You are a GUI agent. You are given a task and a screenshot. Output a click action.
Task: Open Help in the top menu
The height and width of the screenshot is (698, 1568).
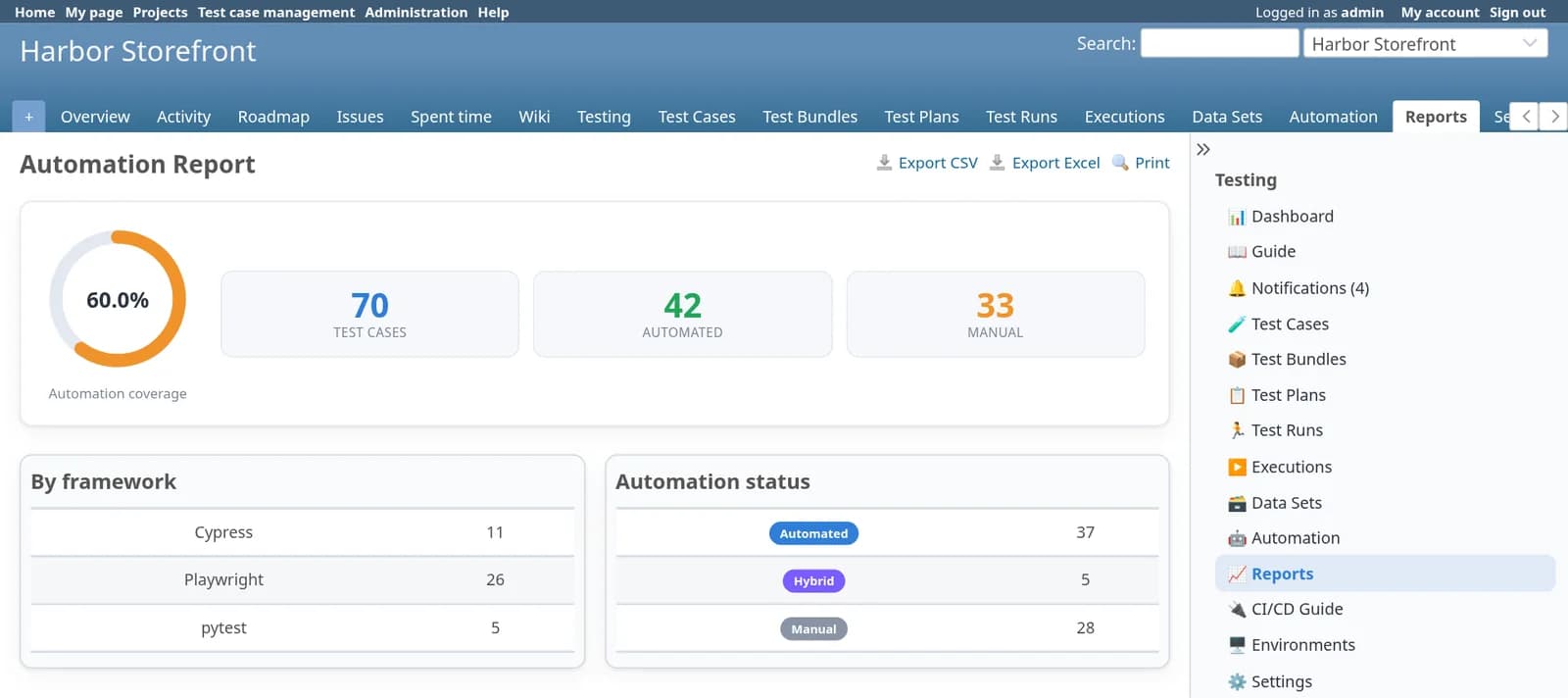tap(493, 12)
